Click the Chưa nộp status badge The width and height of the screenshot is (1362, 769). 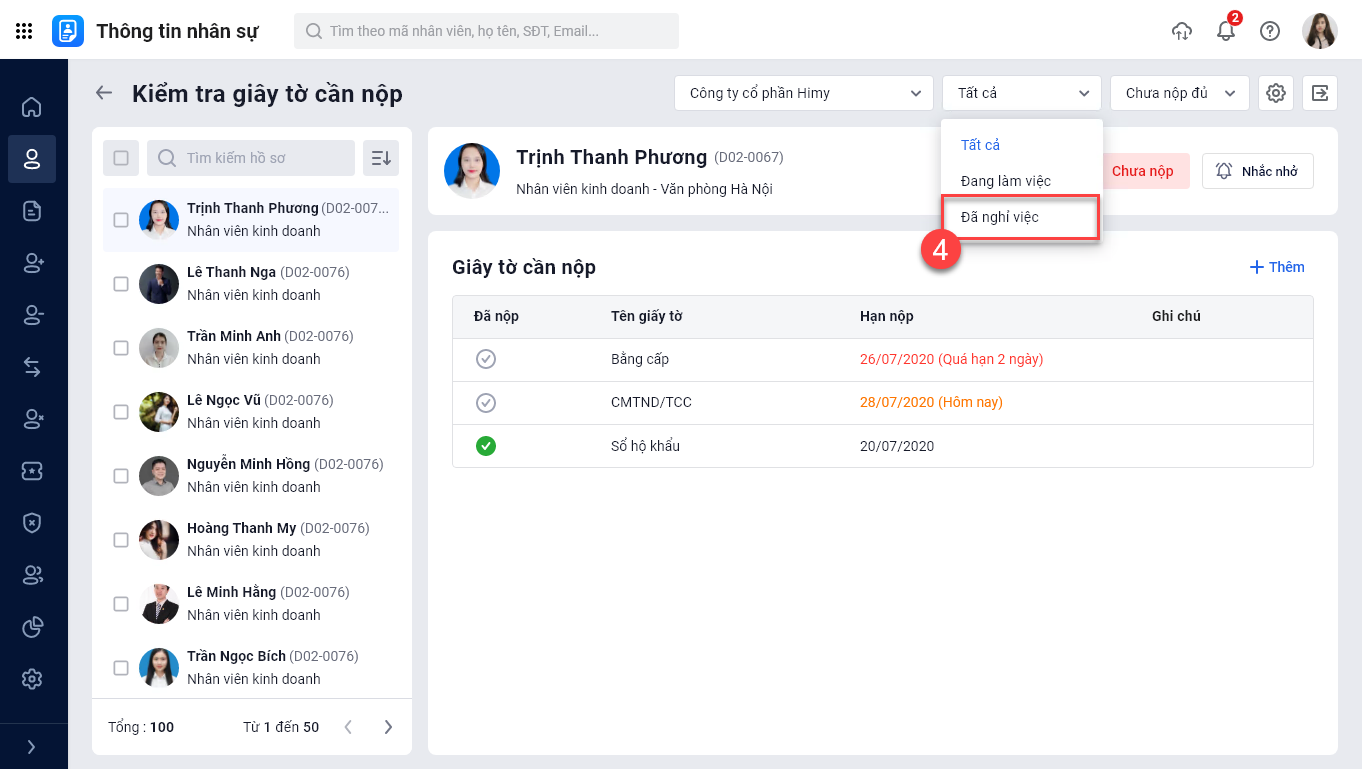tap(1143, 171)
